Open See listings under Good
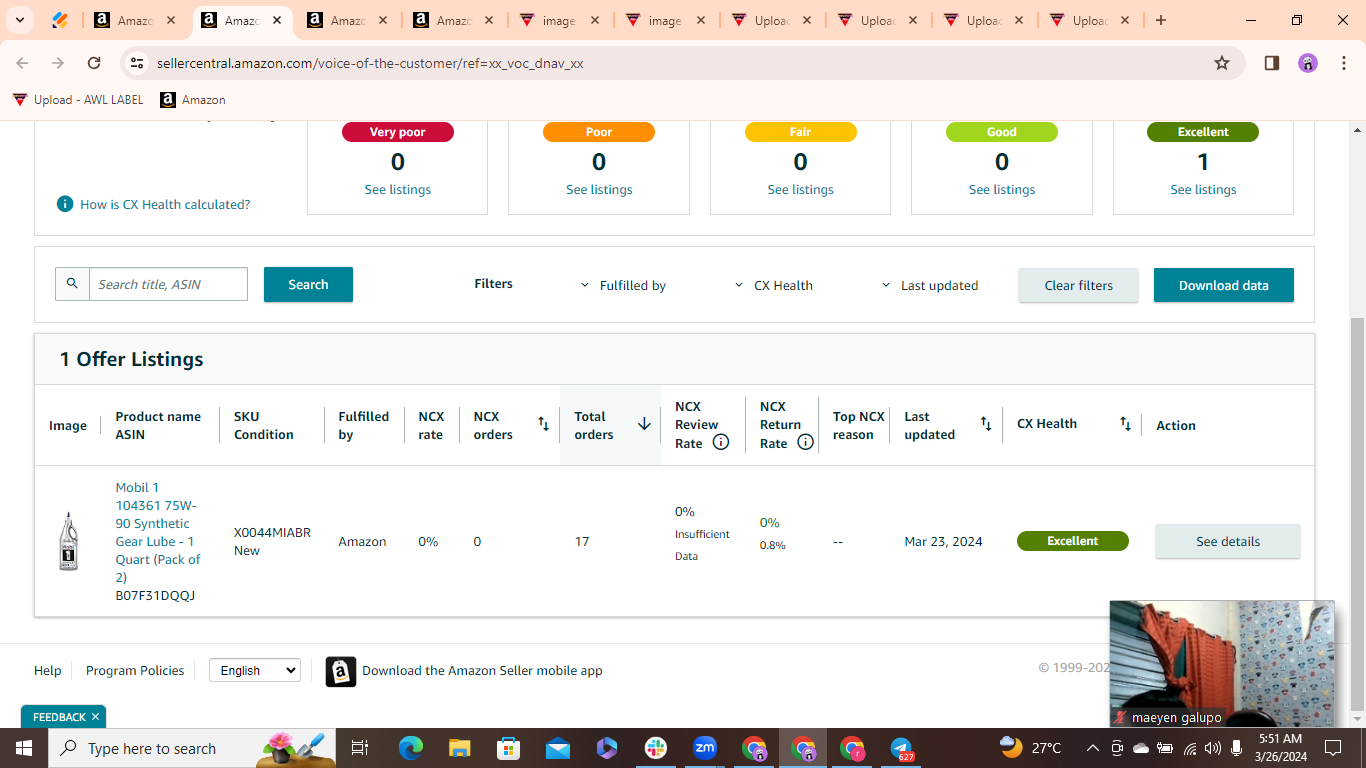1366x768 pixels. point(1002,189)
